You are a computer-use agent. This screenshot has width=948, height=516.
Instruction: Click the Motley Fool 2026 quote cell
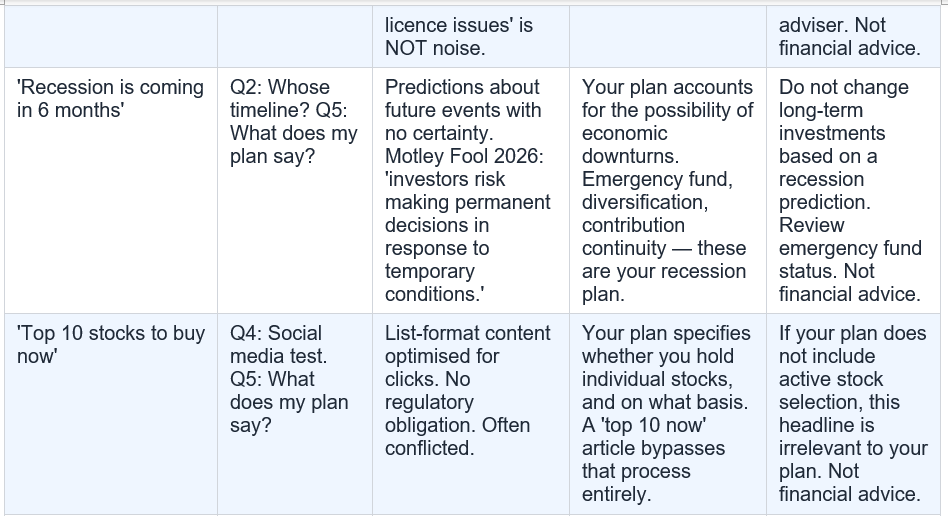[x=471, y=191]
